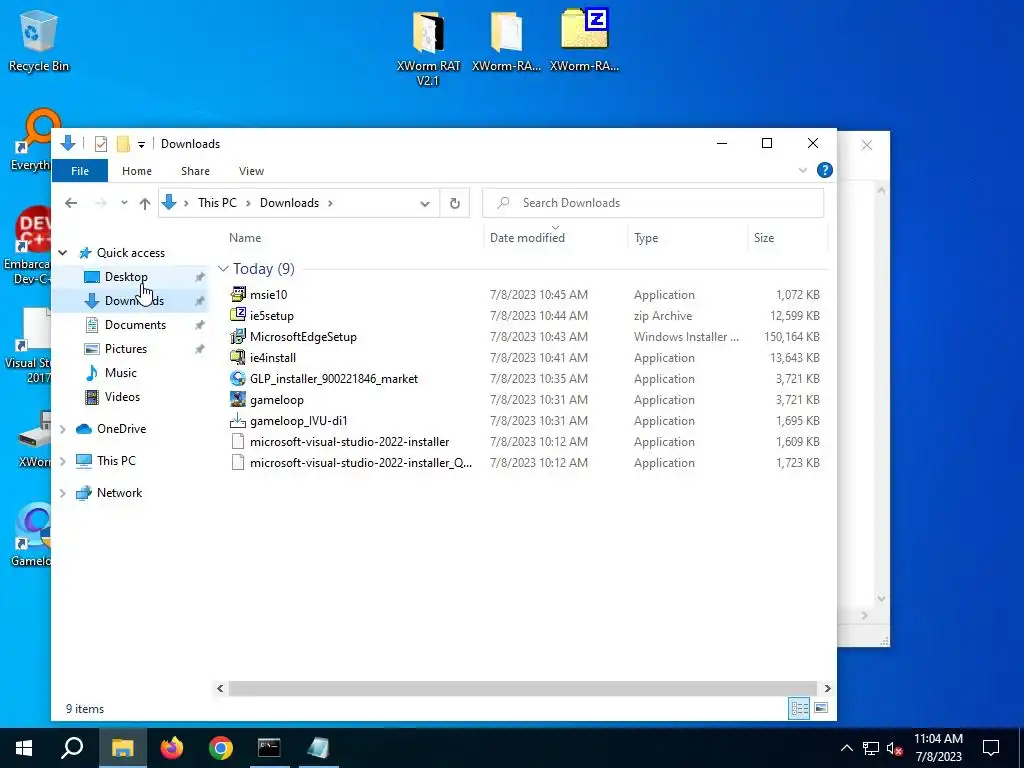
Task: Click Downloads in the address breadcrumb
Action: [289, 203]
